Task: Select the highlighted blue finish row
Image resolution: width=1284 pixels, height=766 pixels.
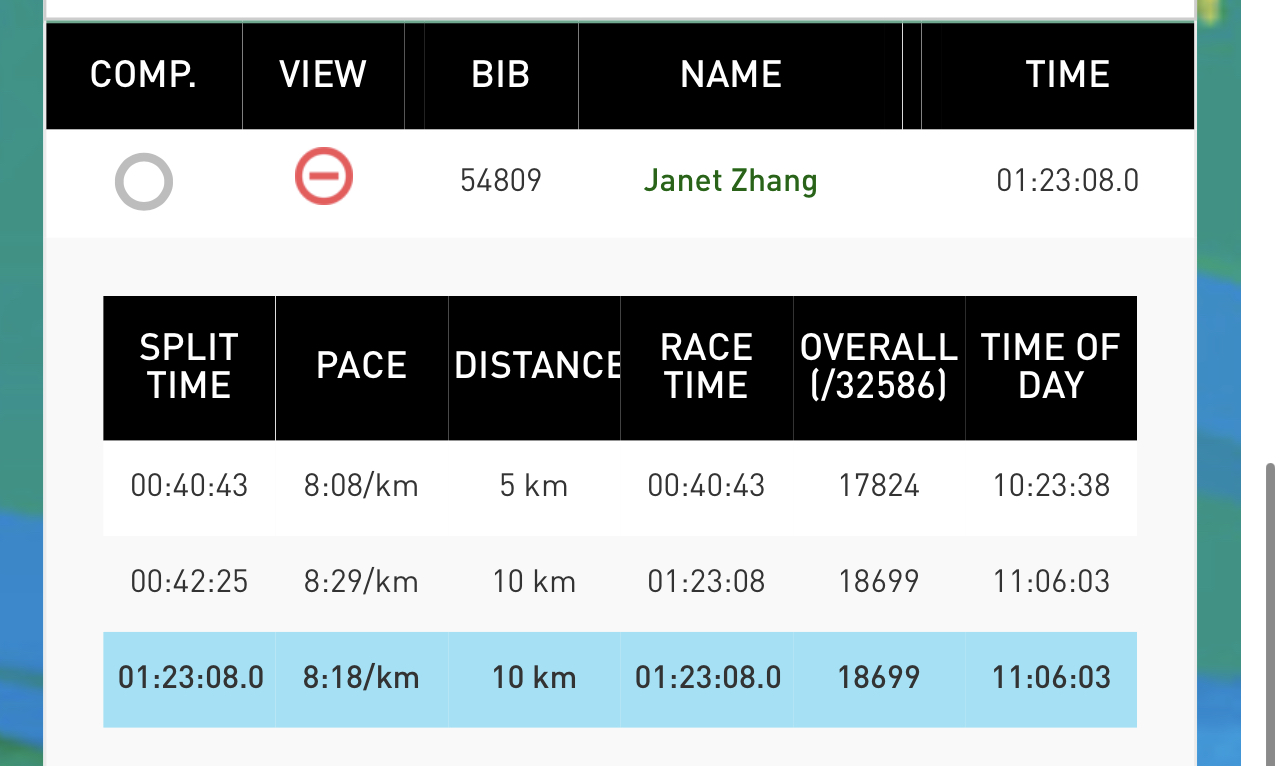Action: pos(620,679)
